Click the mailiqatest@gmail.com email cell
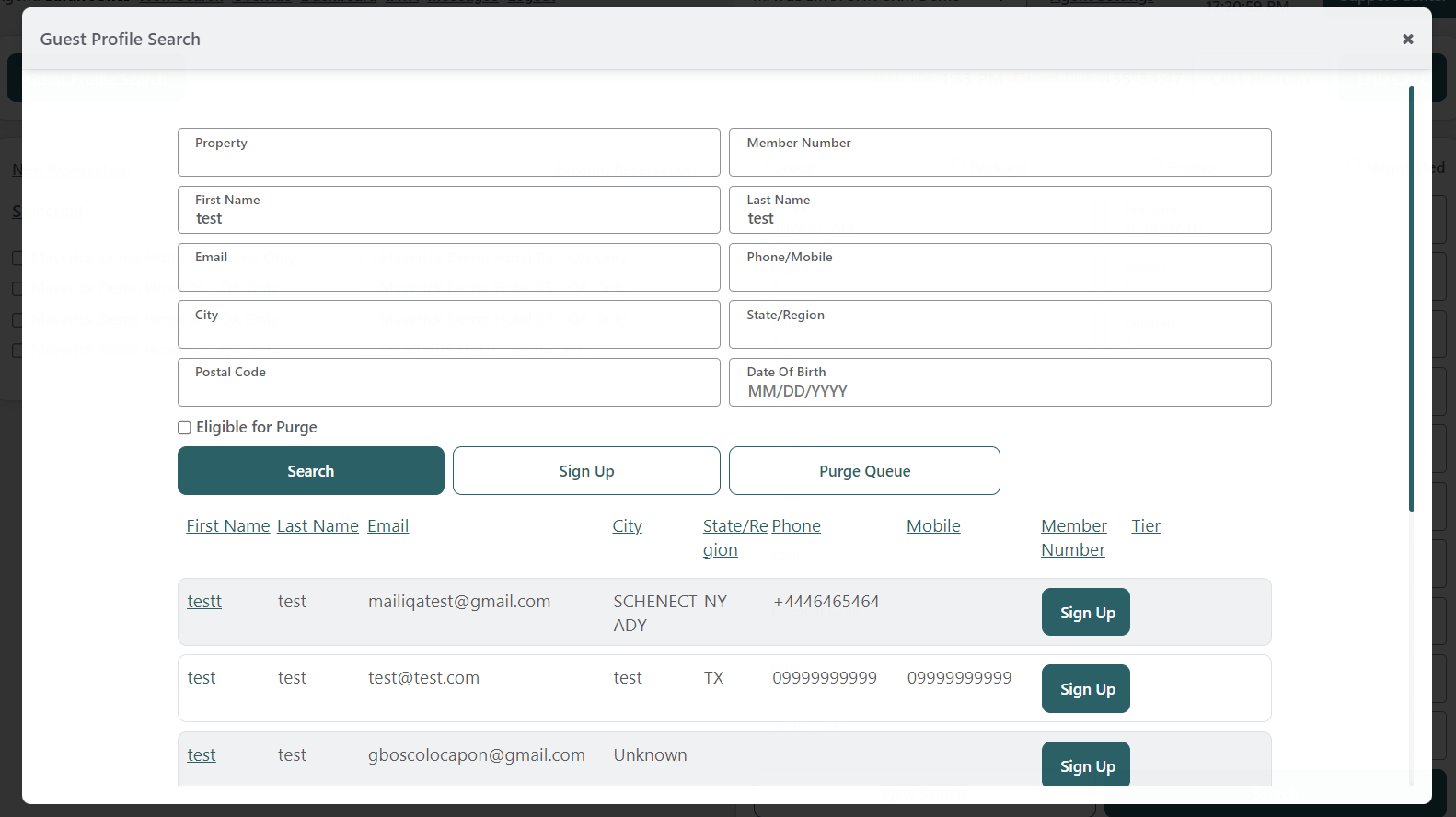 point(459,602)
